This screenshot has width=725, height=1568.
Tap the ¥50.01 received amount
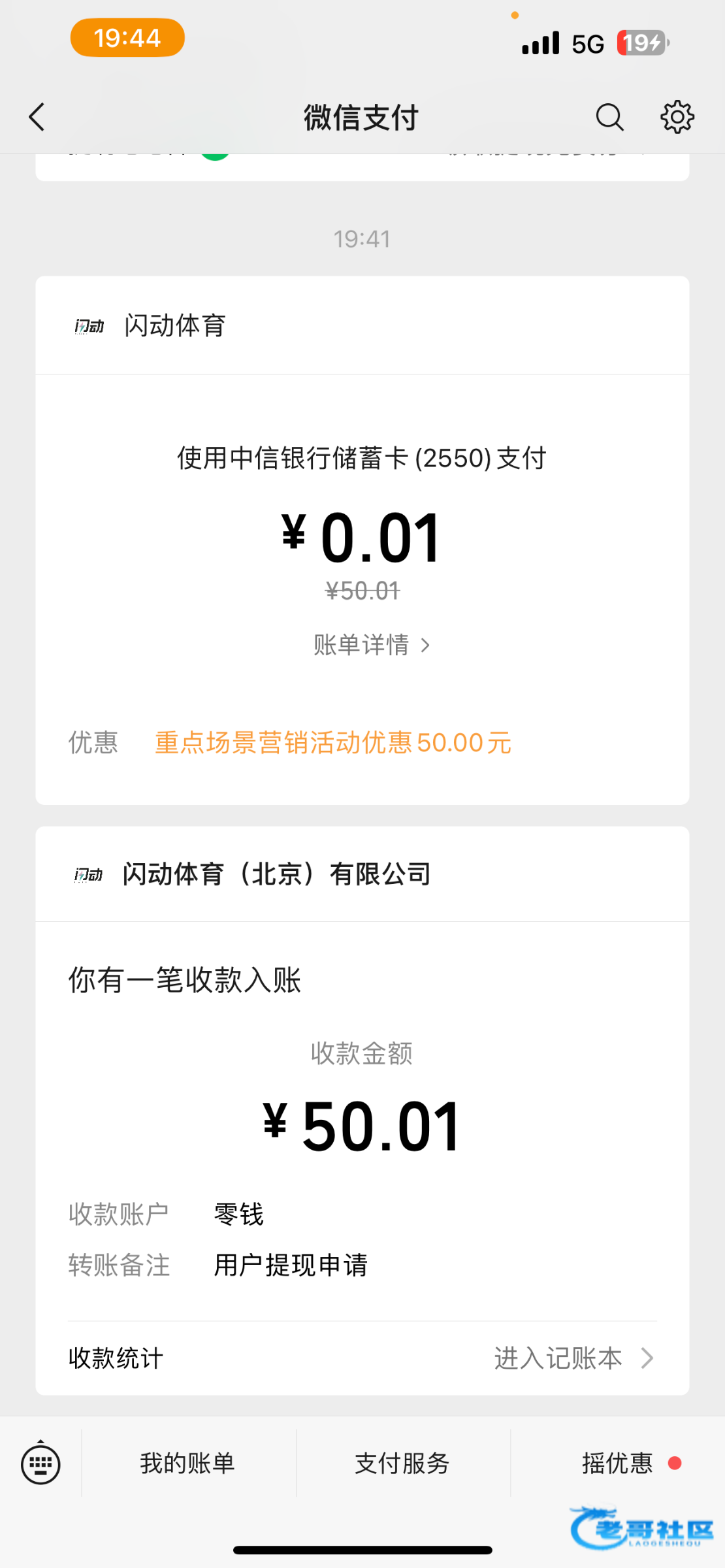[362, 1126]
